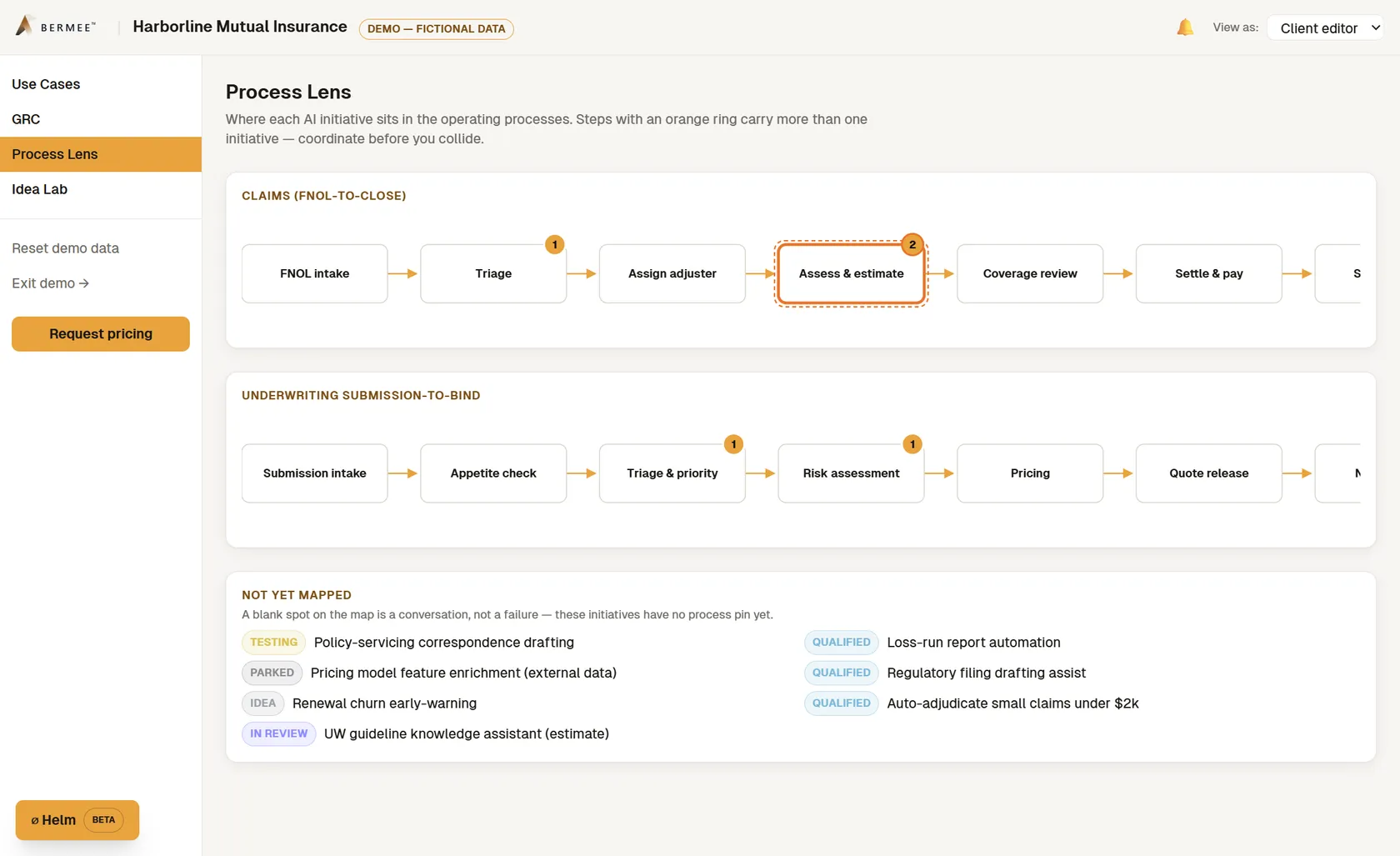The image size is (1400, 856).
Task: Open Pricing model feature enrichment initiative
Action: (463, 673)
